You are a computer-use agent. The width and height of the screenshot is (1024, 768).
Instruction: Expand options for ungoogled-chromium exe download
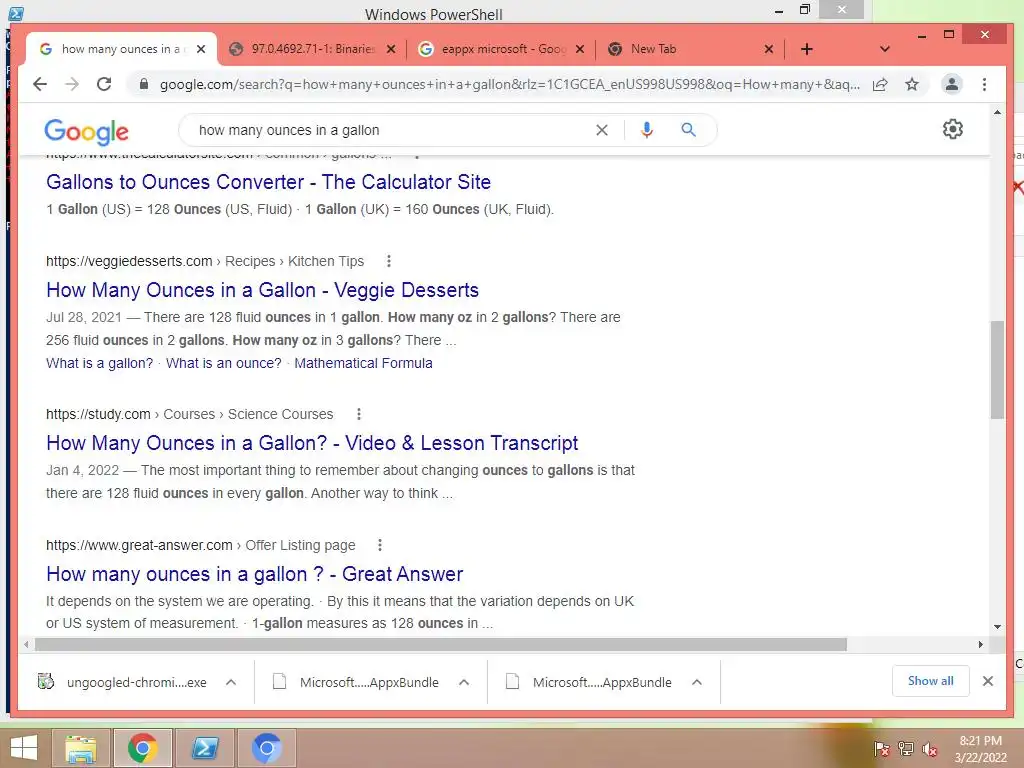click(x=231, y=682)
